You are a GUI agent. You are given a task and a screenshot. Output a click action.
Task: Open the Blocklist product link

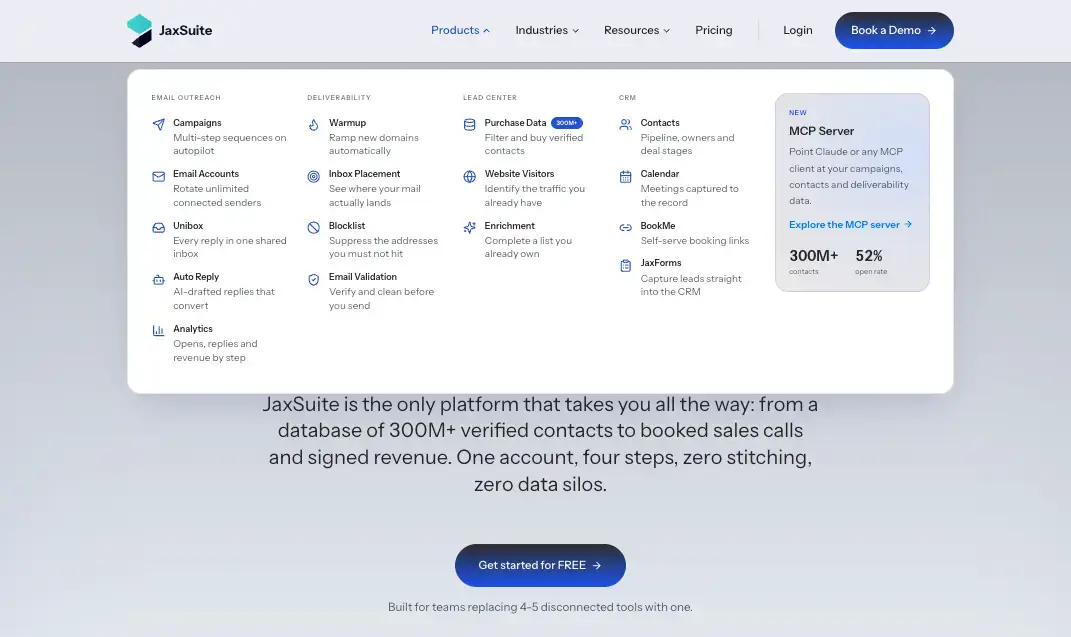click(375, 240)
